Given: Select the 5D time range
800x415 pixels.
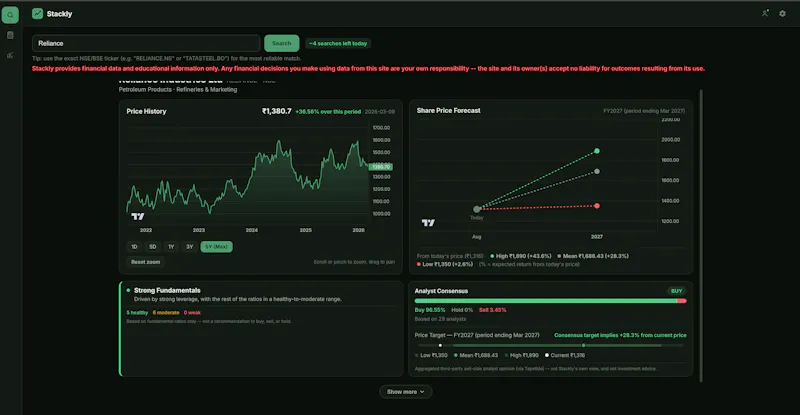Looking at the screenshot, I should [x=153, y=247].
